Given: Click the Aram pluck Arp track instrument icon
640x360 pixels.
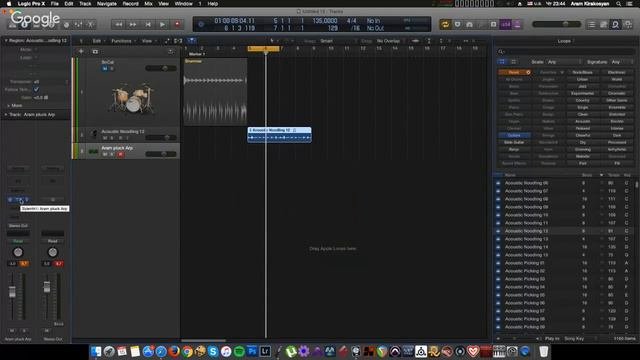Looking at the screenshot, I should (93, 151).
